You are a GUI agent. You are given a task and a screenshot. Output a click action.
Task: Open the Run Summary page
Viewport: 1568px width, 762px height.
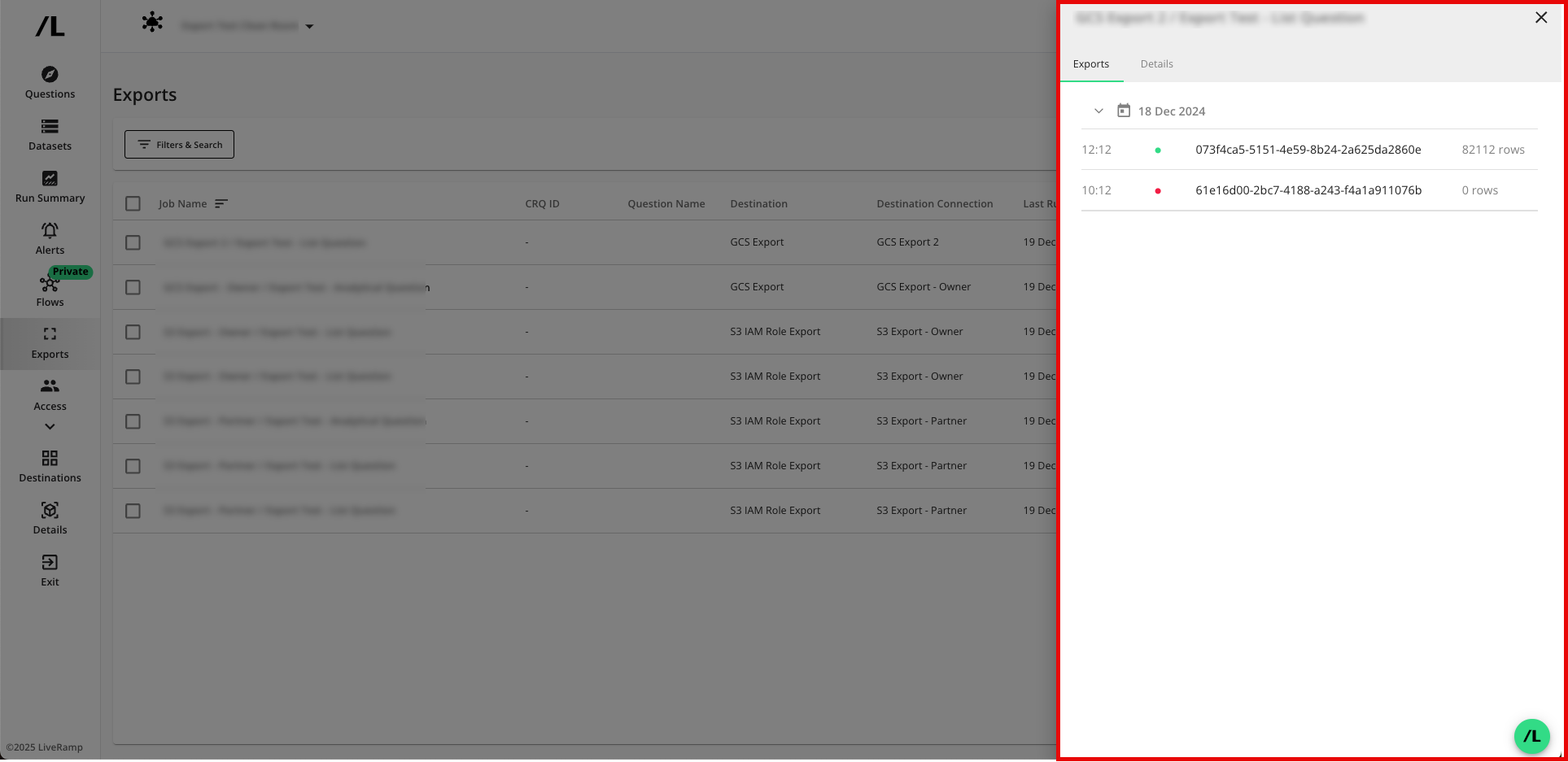pyautogui.click(x=50, y=187)
